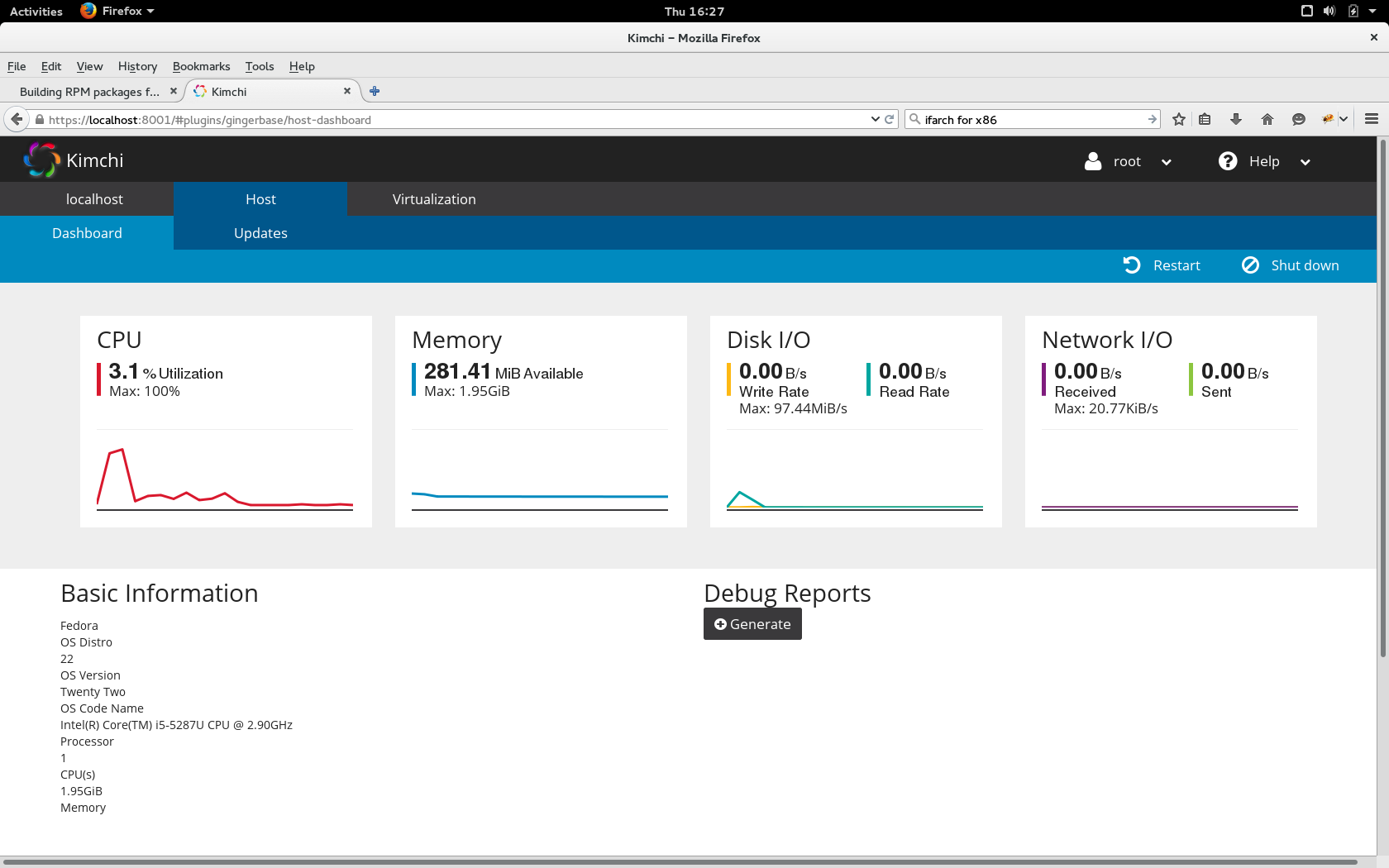Viewport: 1389px width, 868px height.
Task: Click the clock Thu 16:27
Action: [694, 11]
